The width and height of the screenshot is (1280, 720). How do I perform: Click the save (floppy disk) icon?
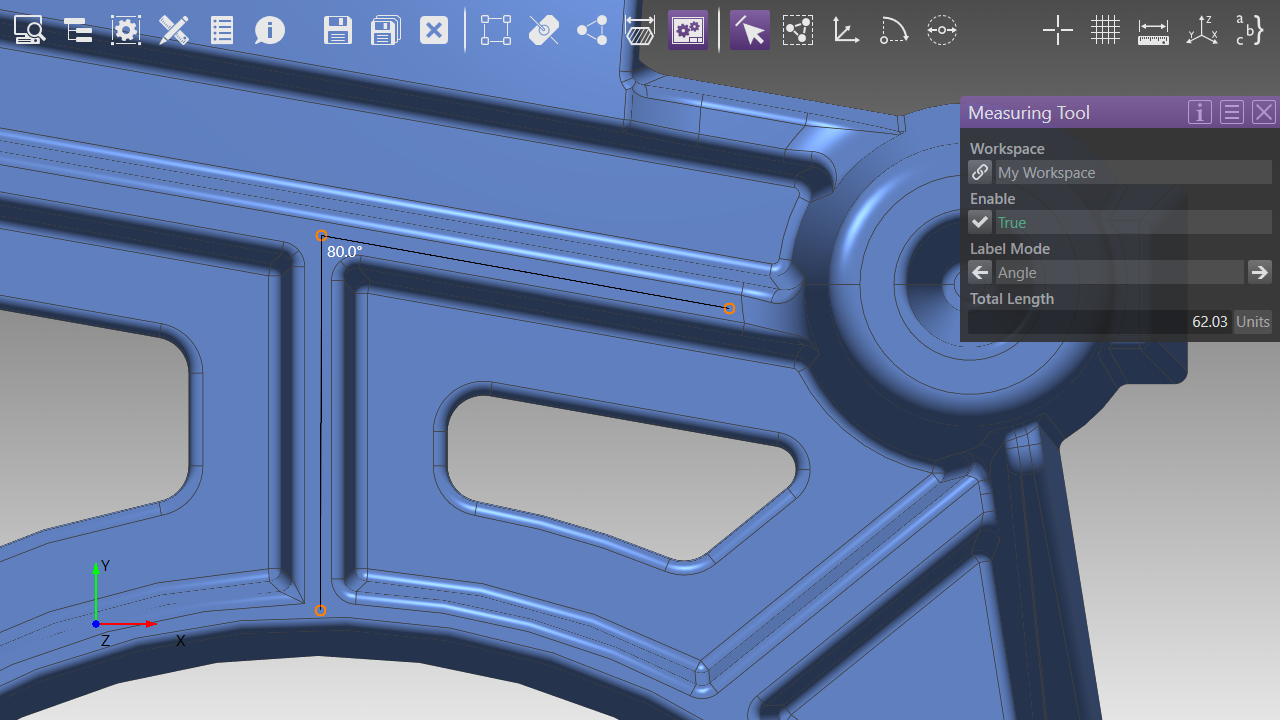coord(338,30)
